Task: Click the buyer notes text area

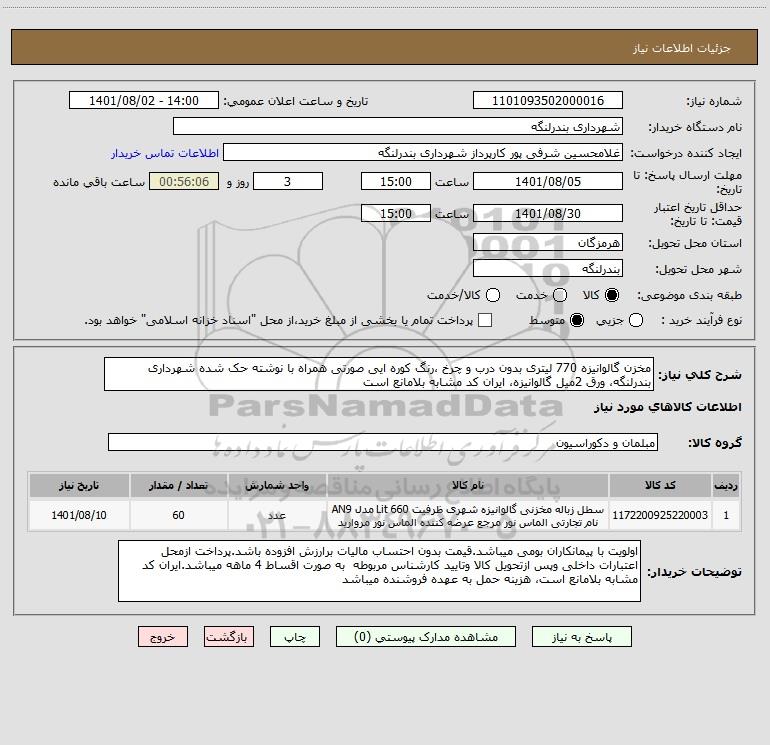Action: click(379, 571)
